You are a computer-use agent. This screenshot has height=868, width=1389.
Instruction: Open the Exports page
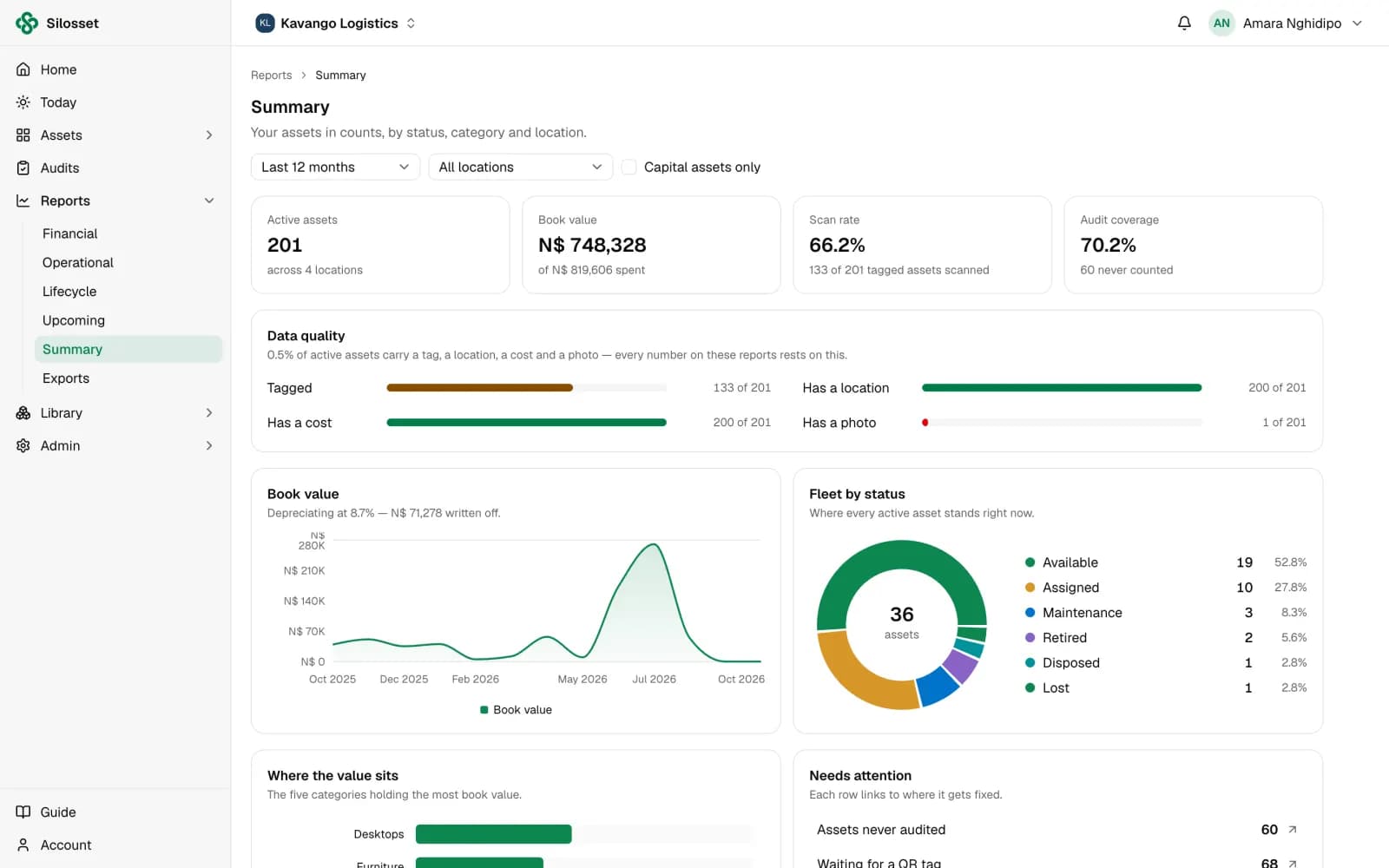coord(128,378)
